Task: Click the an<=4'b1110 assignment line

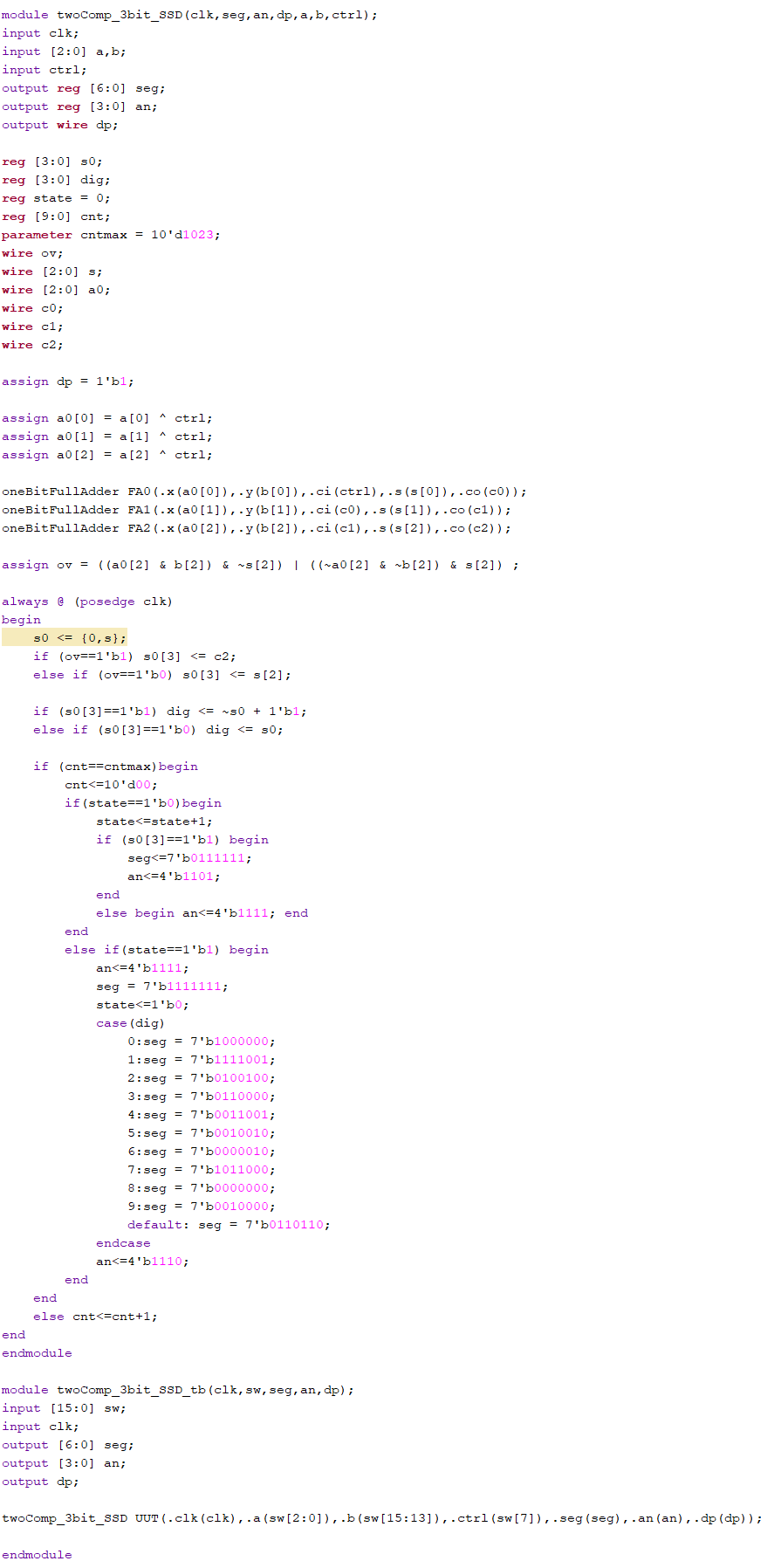Action: point(142,1262)
